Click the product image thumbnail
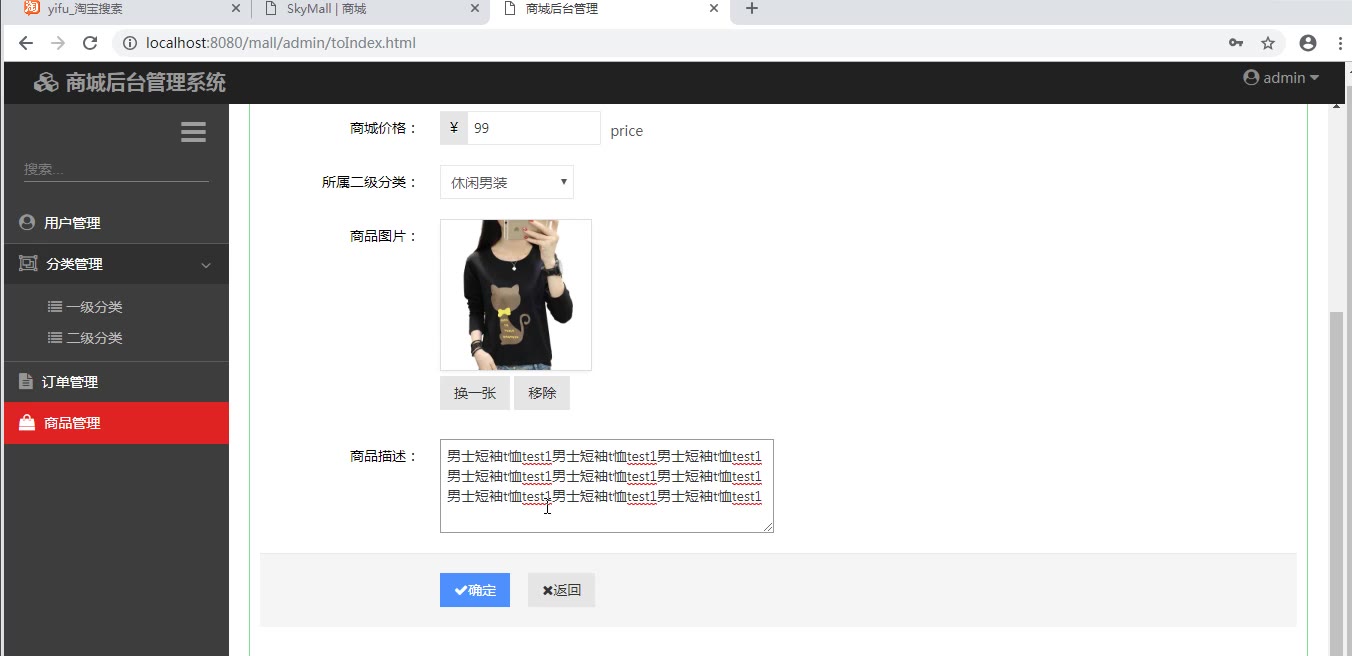This screenshot has height=656, width=1352. 516,295
